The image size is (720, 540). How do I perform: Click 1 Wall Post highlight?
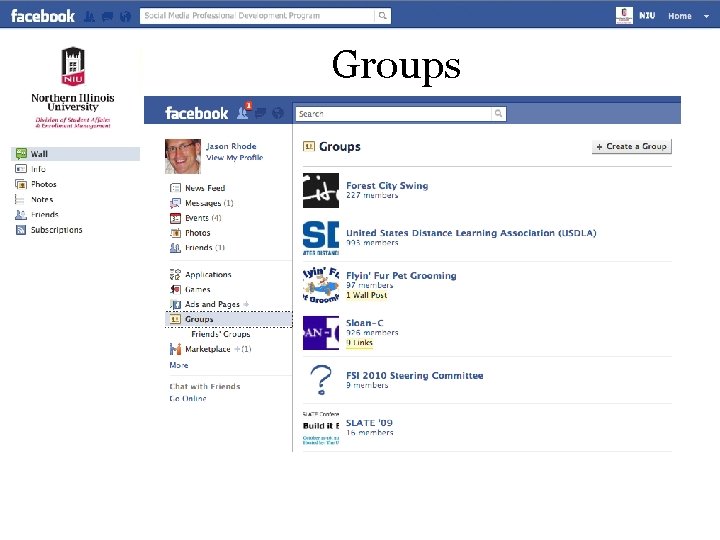point(366,295)
